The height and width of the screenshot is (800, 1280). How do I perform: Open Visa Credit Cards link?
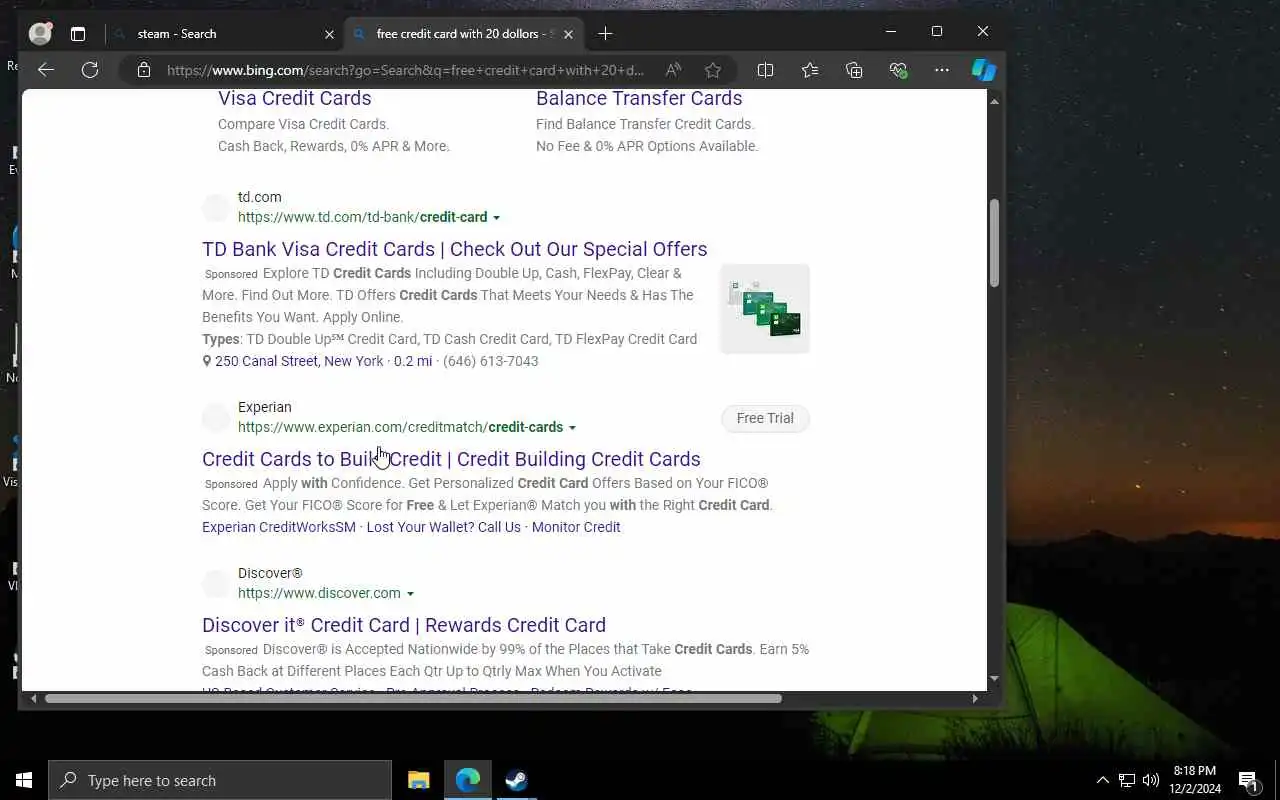pos(295,98)
